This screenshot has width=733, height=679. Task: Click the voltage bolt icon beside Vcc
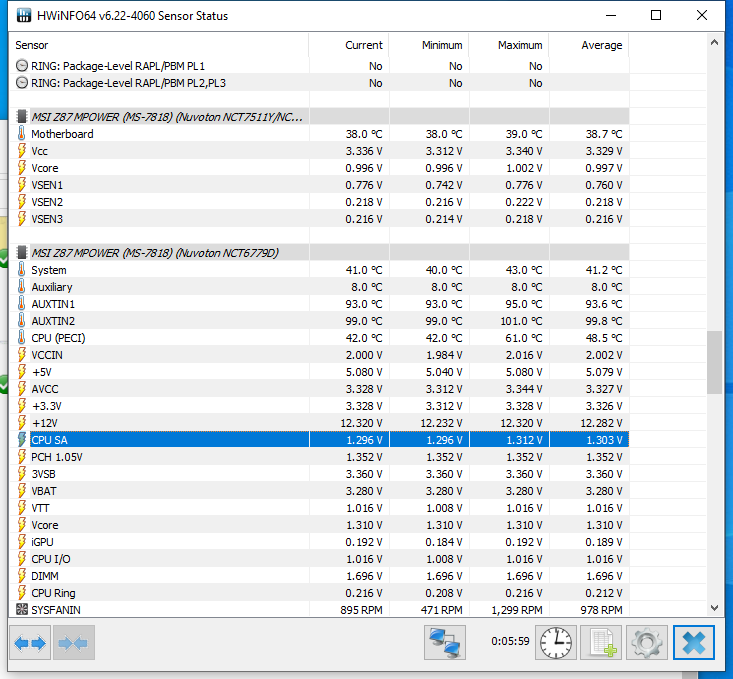click(x=22, y=151)
